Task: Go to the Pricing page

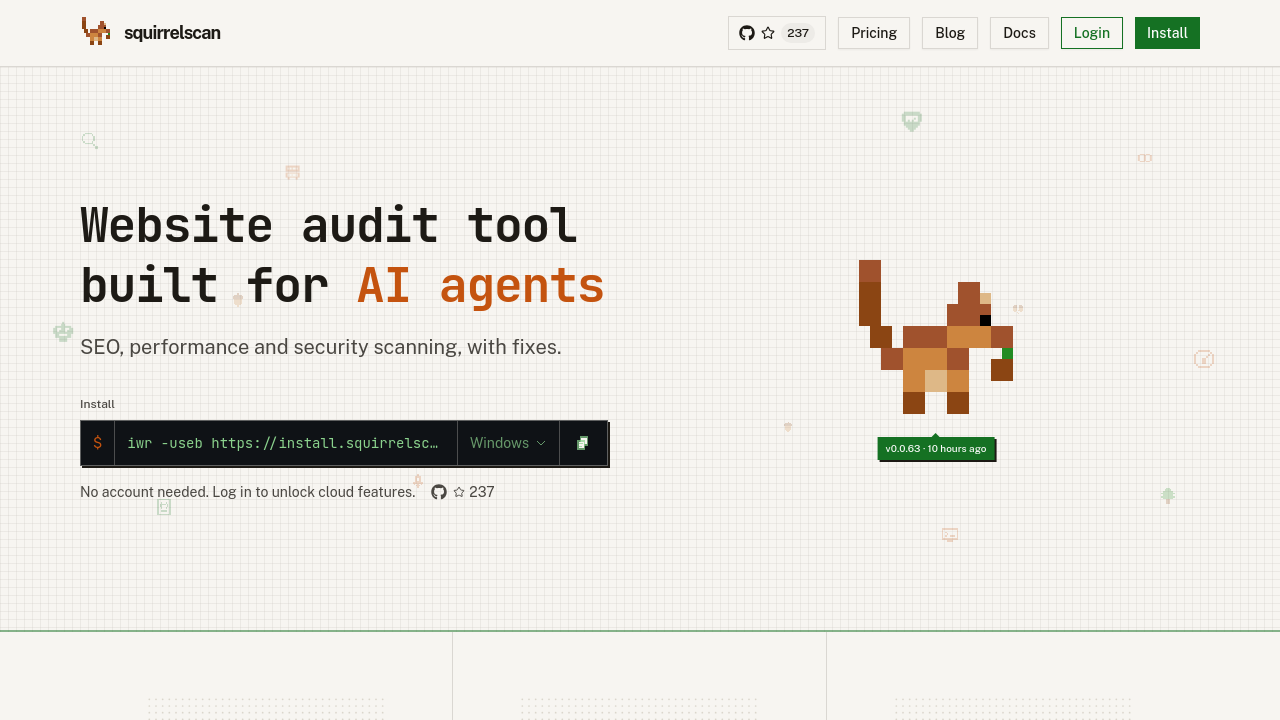Action: click(874, 33)
